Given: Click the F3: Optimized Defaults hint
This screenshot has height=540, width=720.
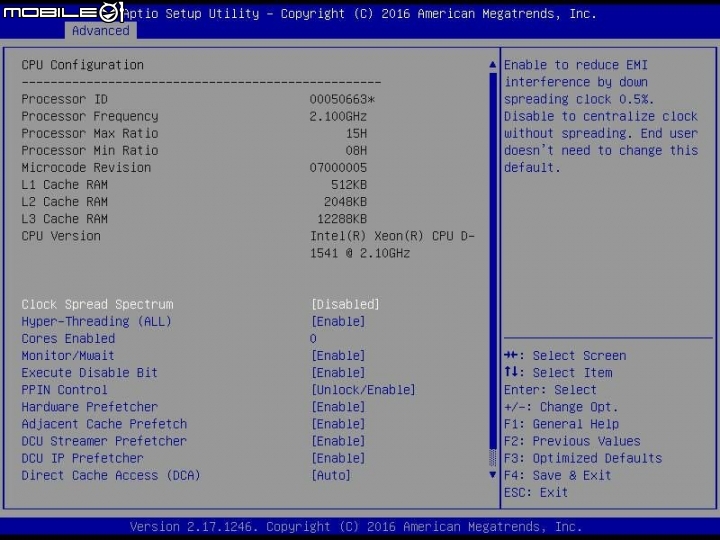Looking at the screenshot, I should click(x=583, y=458).
